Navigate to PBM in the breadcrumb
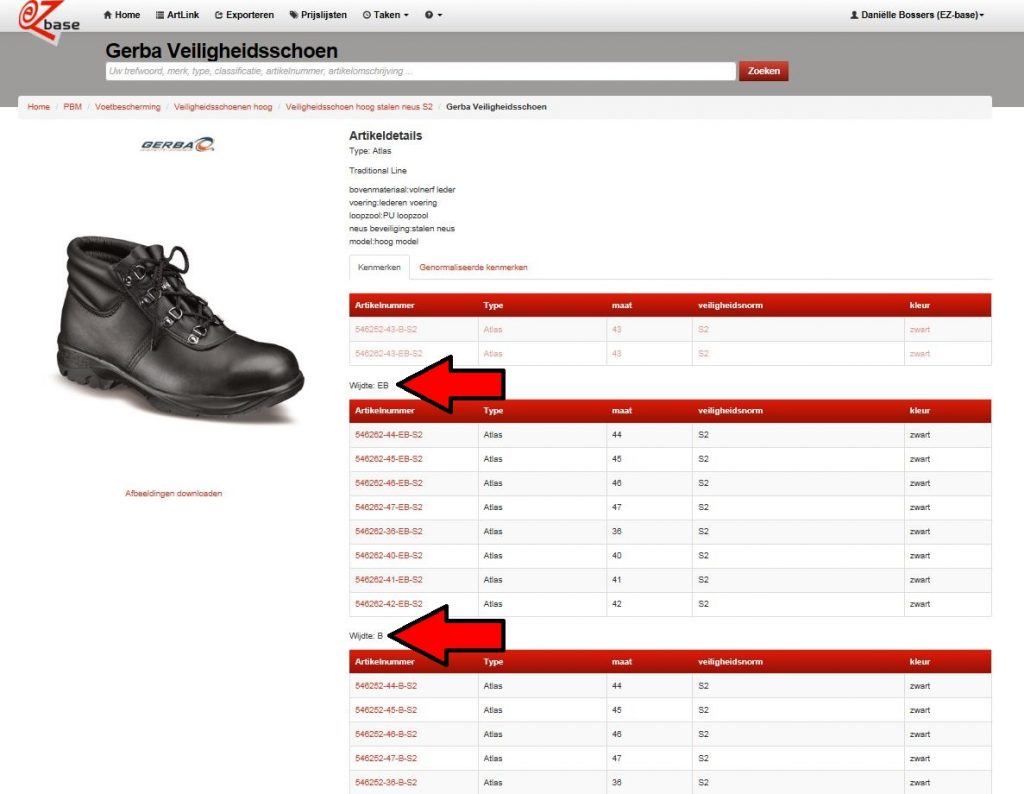Image resolution: width=1024 pixels, height=794 pixels. 72,107
